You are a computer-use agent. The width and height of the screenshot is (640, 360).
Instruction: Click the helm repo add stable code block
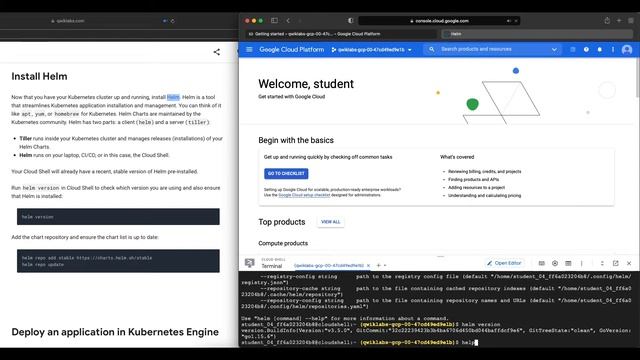(118, 261)
